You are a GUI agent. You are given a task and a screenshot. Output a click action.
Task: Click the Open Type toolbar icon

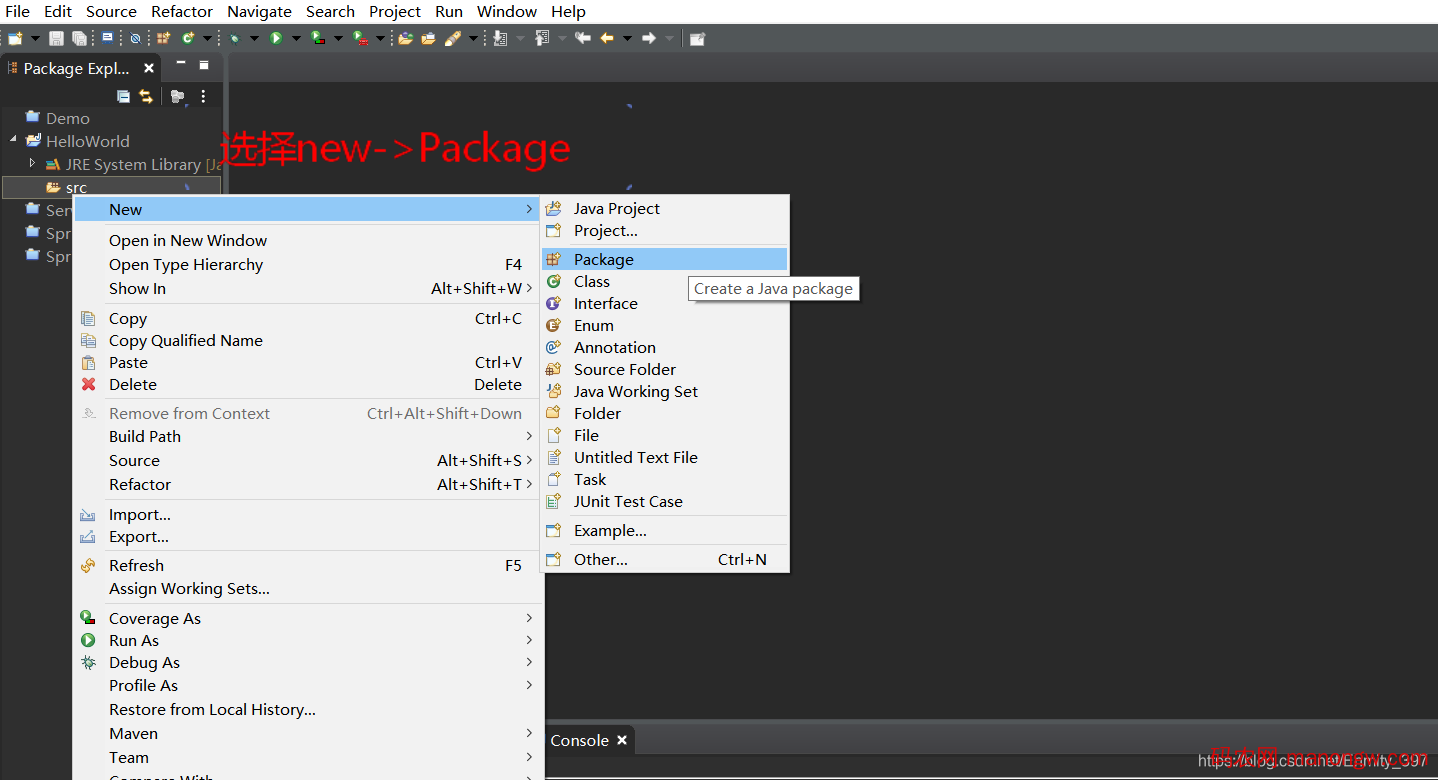[x=405, y=38]
